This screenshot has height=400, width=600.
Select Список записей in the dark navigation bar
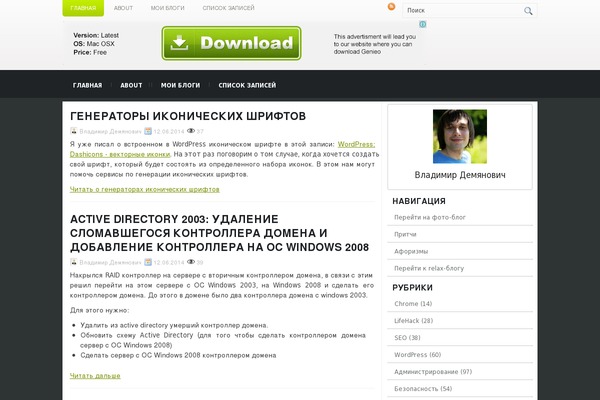247,85
